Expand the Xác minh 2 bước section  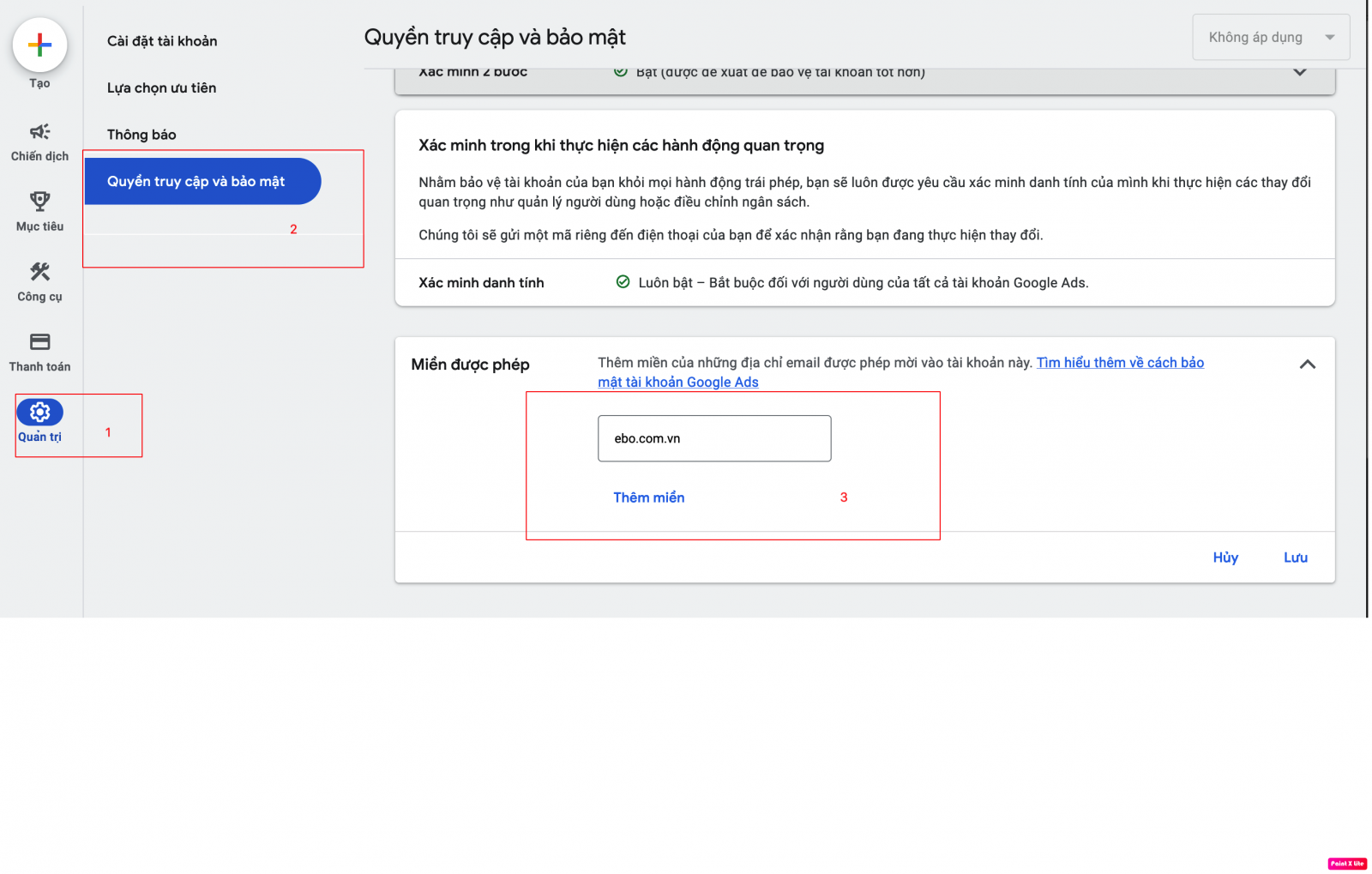tap(1300, 73)
